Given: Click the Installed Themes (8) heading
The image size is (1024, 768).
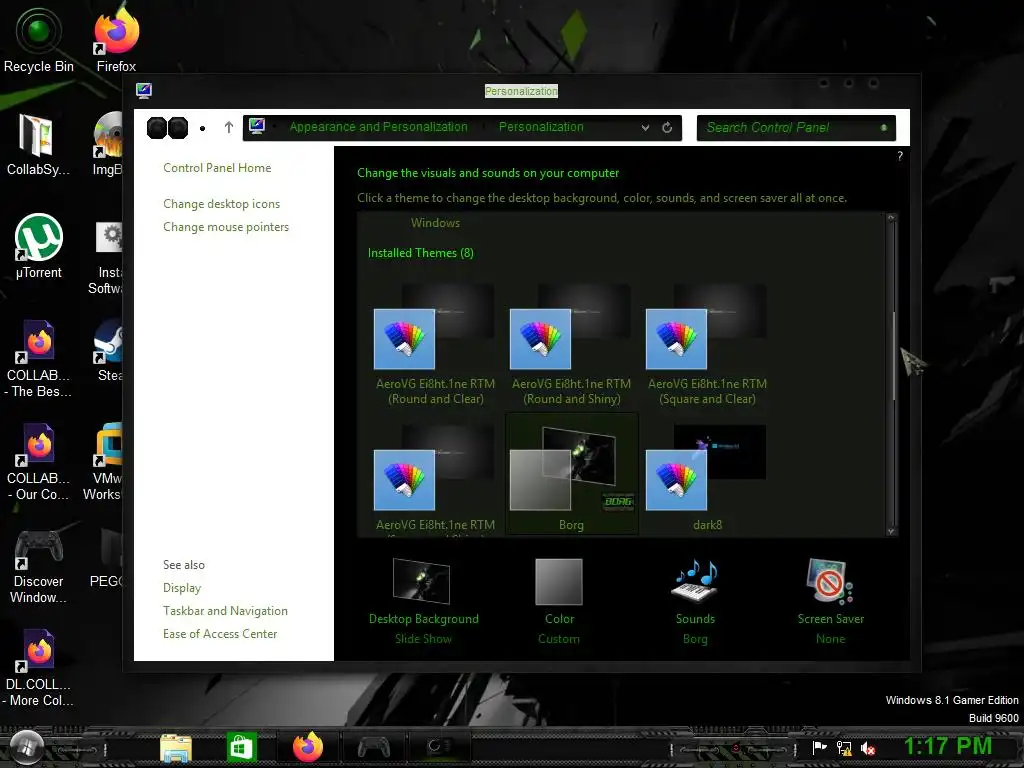Looking at the screenshot, I should (421, 253).
